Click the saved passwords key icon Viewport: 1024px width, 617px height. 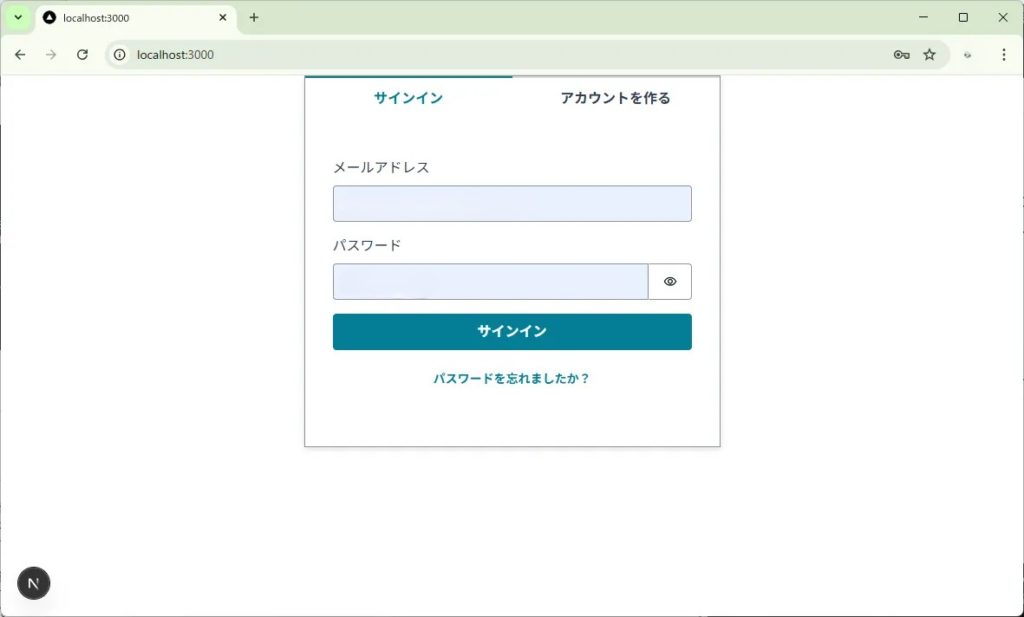[901, 55]
